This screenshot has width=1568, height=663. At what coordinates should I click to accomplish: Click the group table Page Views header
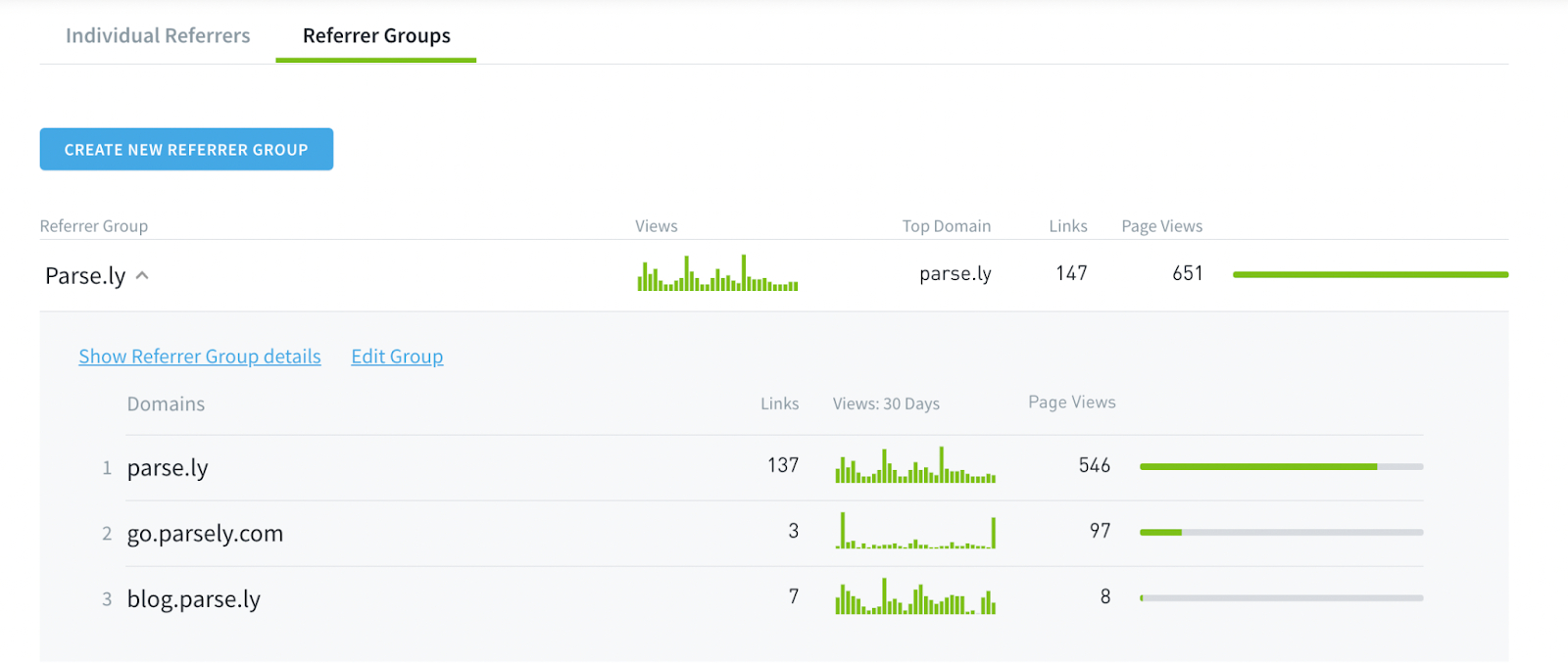coord(1162,226)
